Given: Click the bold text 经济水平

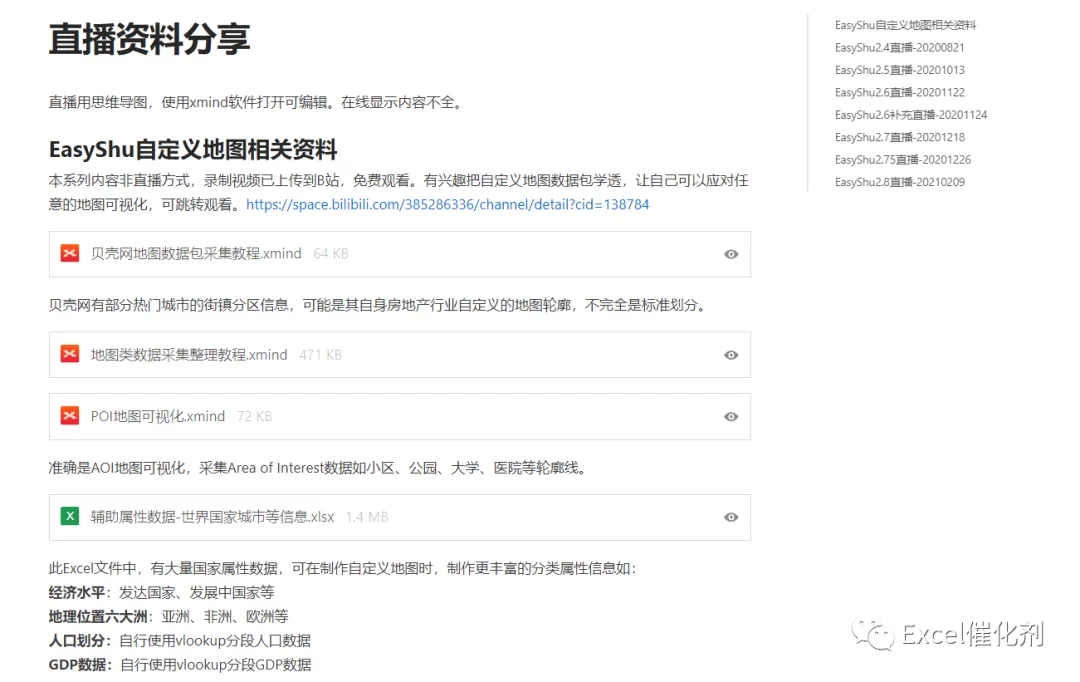Looking at the screenshot, I should coord(76,592).
